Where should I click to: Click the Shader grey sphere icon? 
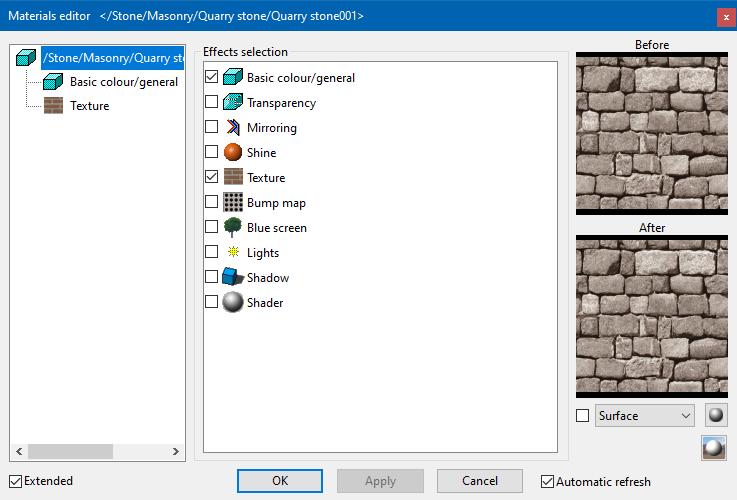tap(233, 303)
